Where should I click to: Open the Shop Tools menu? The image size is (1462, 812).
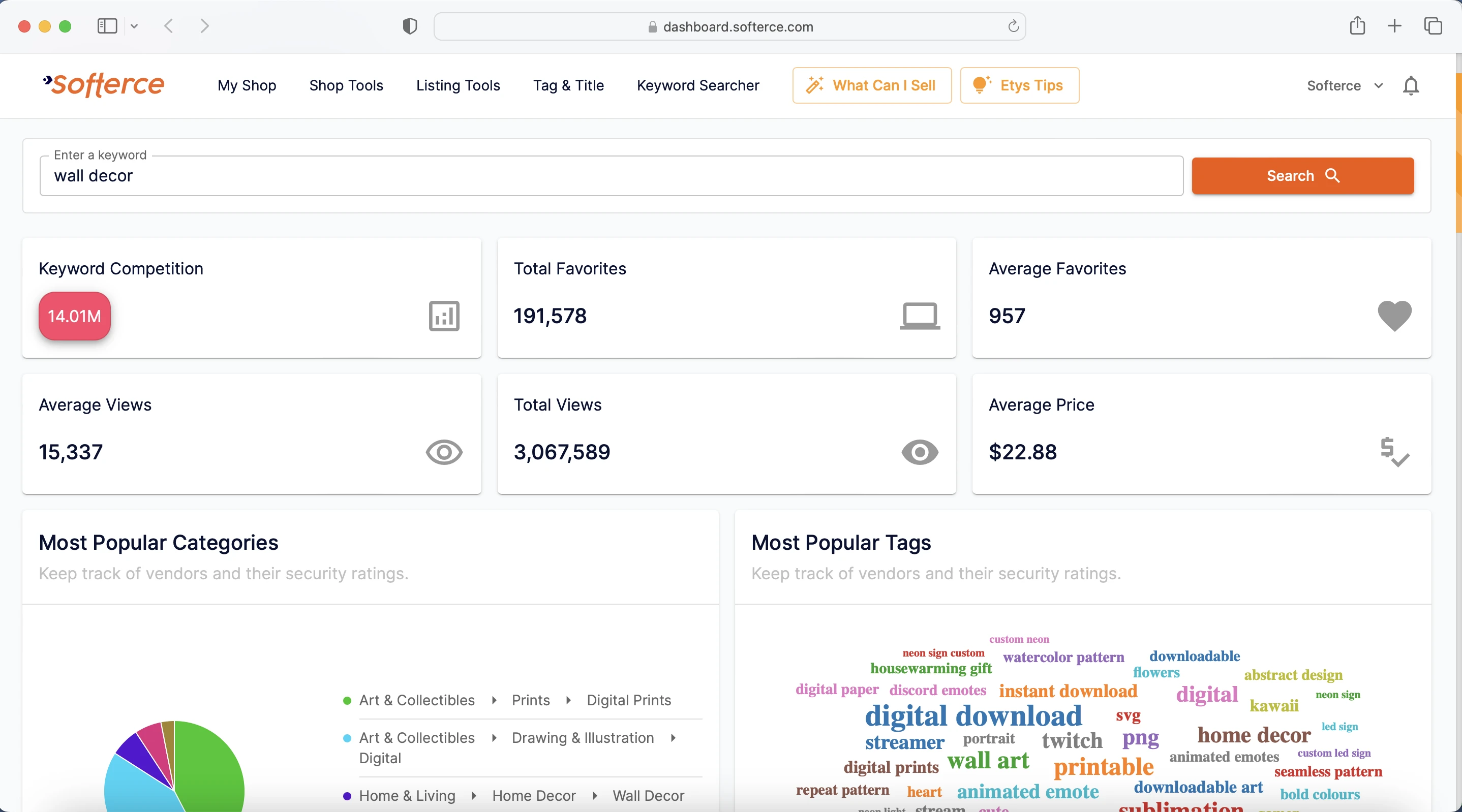(x=346, y=86)
